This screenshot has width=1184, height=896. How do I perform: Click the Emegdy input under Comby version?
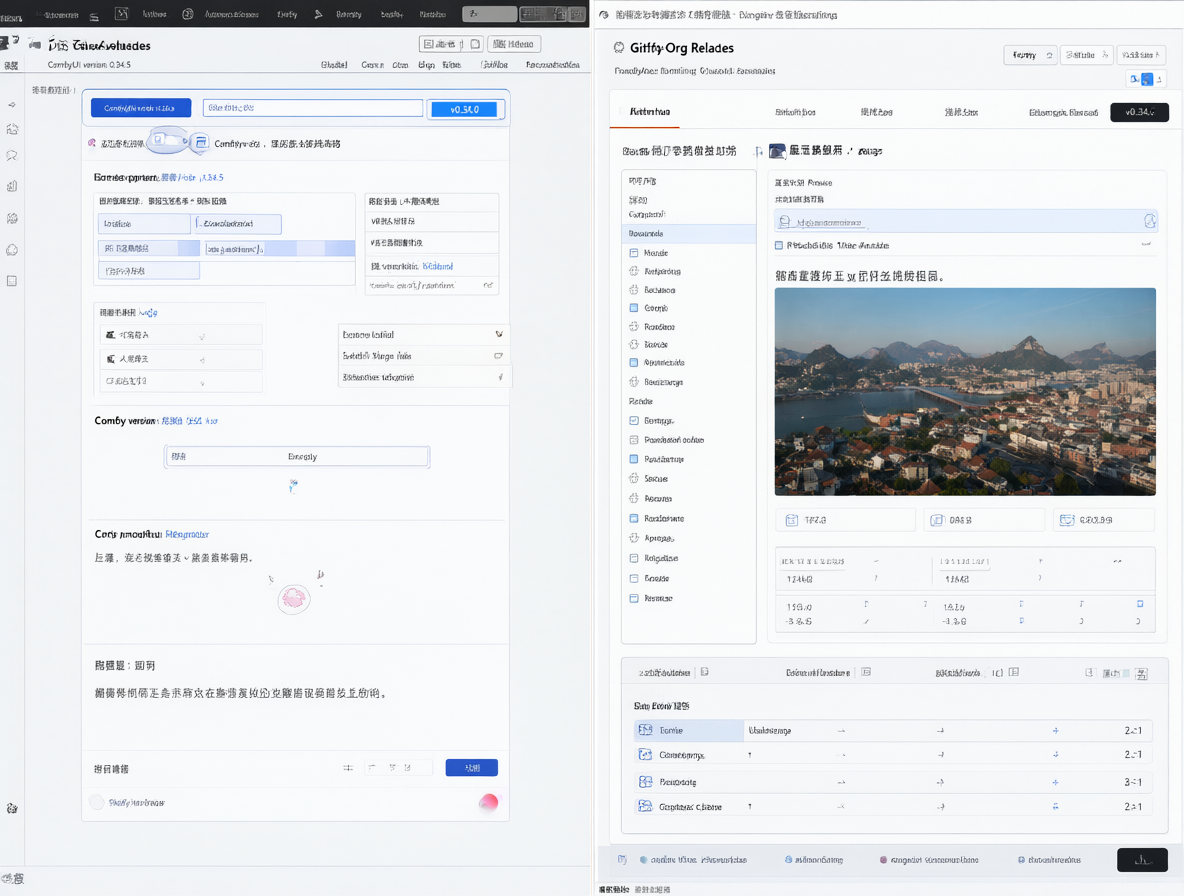(x=298, y=457)
